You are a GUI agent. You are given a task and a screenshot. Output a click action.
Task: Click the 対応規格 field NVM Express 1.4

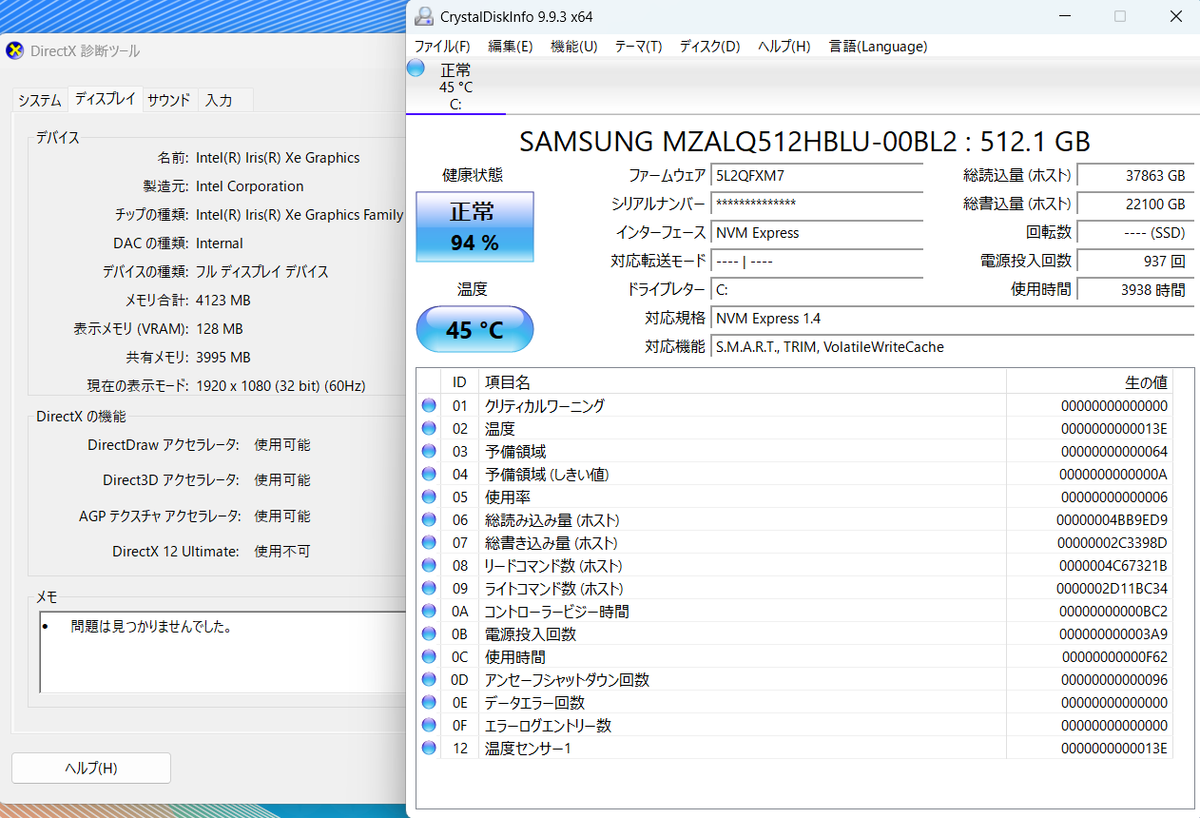952,318
